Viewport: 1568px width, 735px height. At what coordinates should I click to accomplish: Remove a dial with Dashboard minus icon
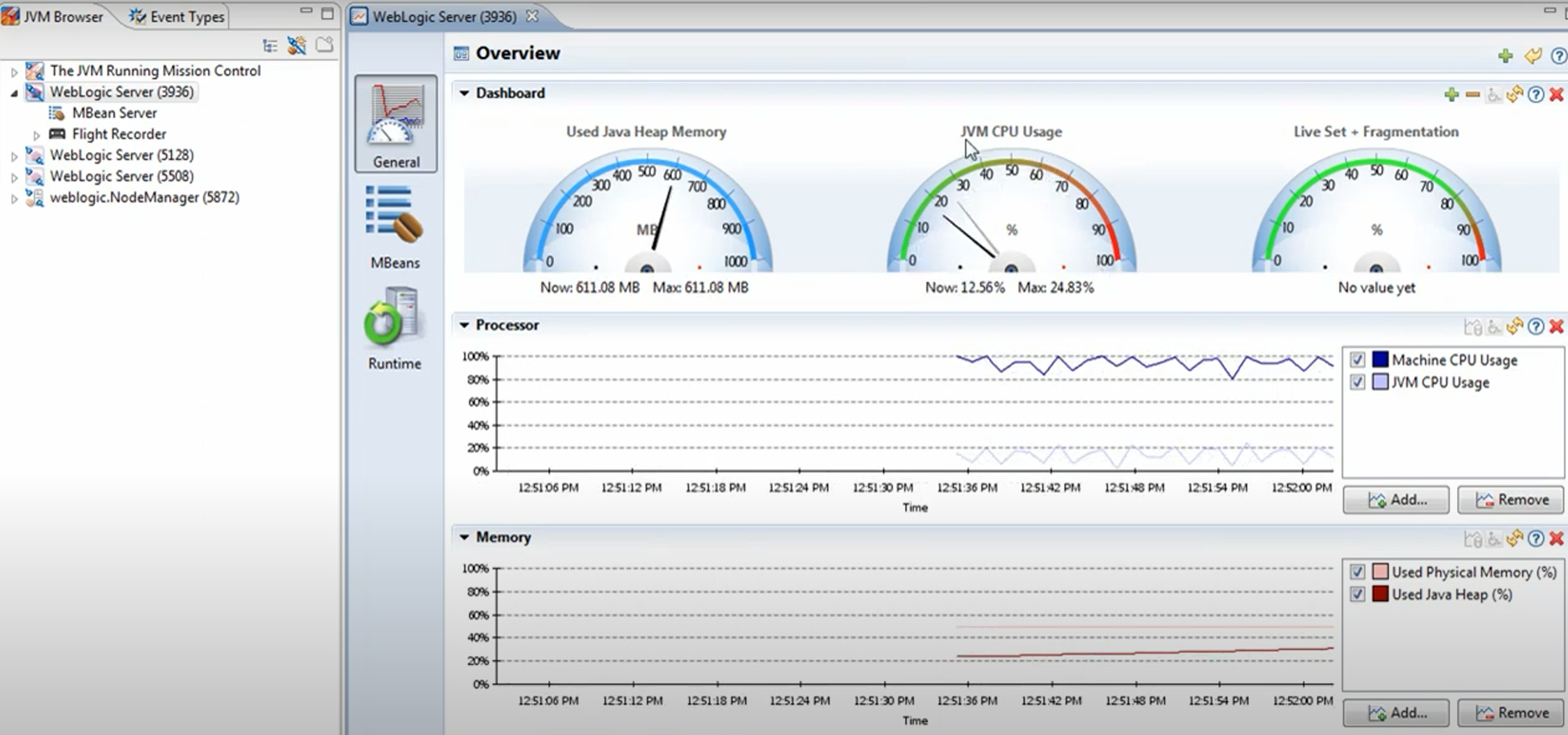1472,94
